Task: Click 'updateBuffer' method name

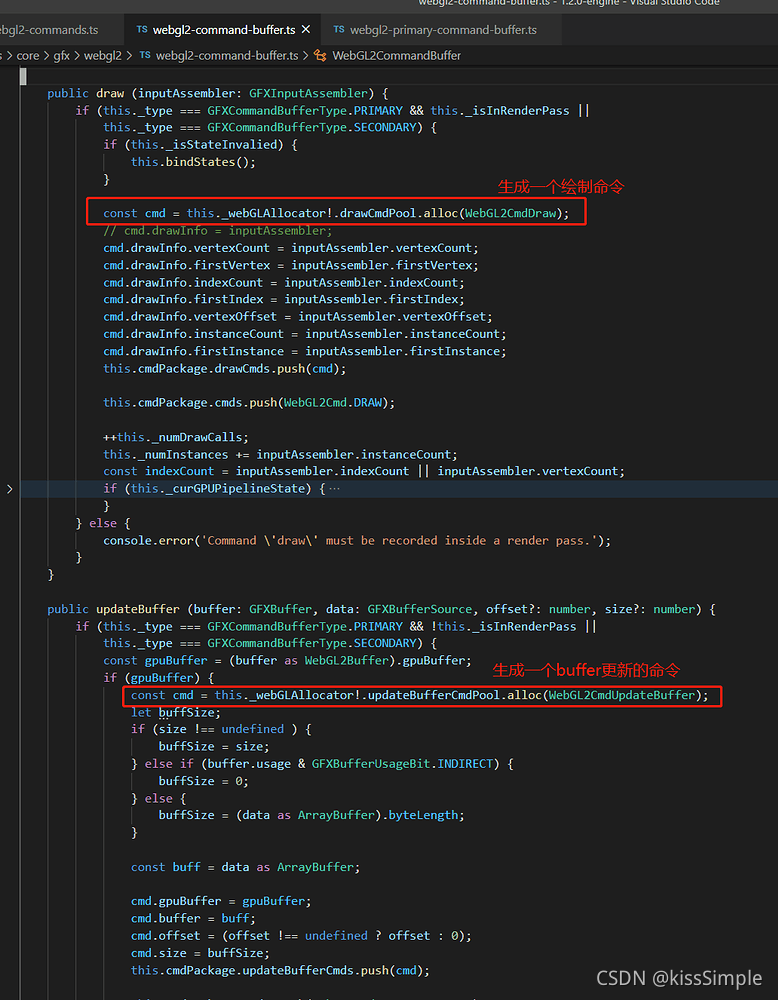Action: [x=138, y=610]
